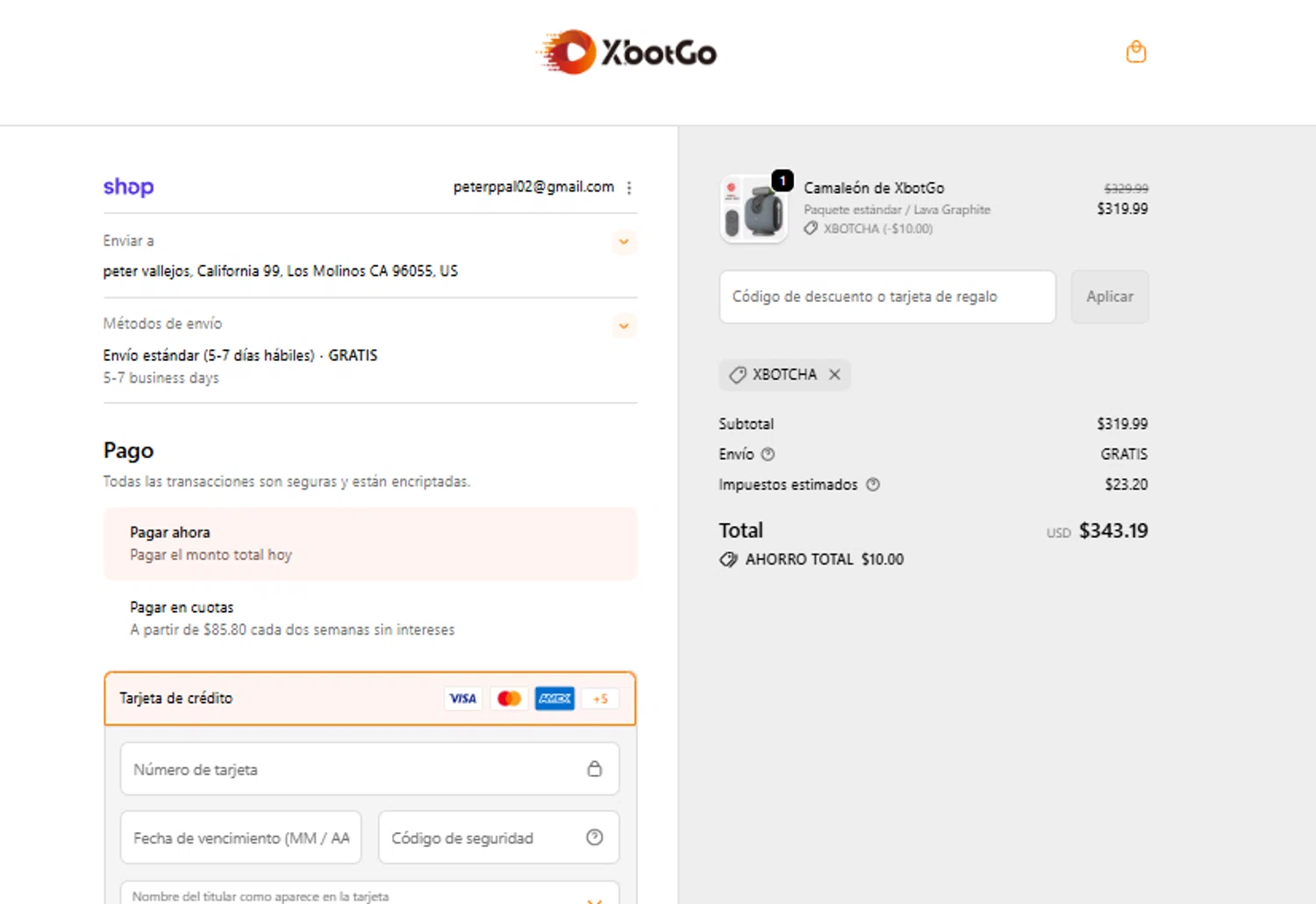The image size is (1316, 904).
Task: Remove the XBOTCHA discount code
Action: 834,375
